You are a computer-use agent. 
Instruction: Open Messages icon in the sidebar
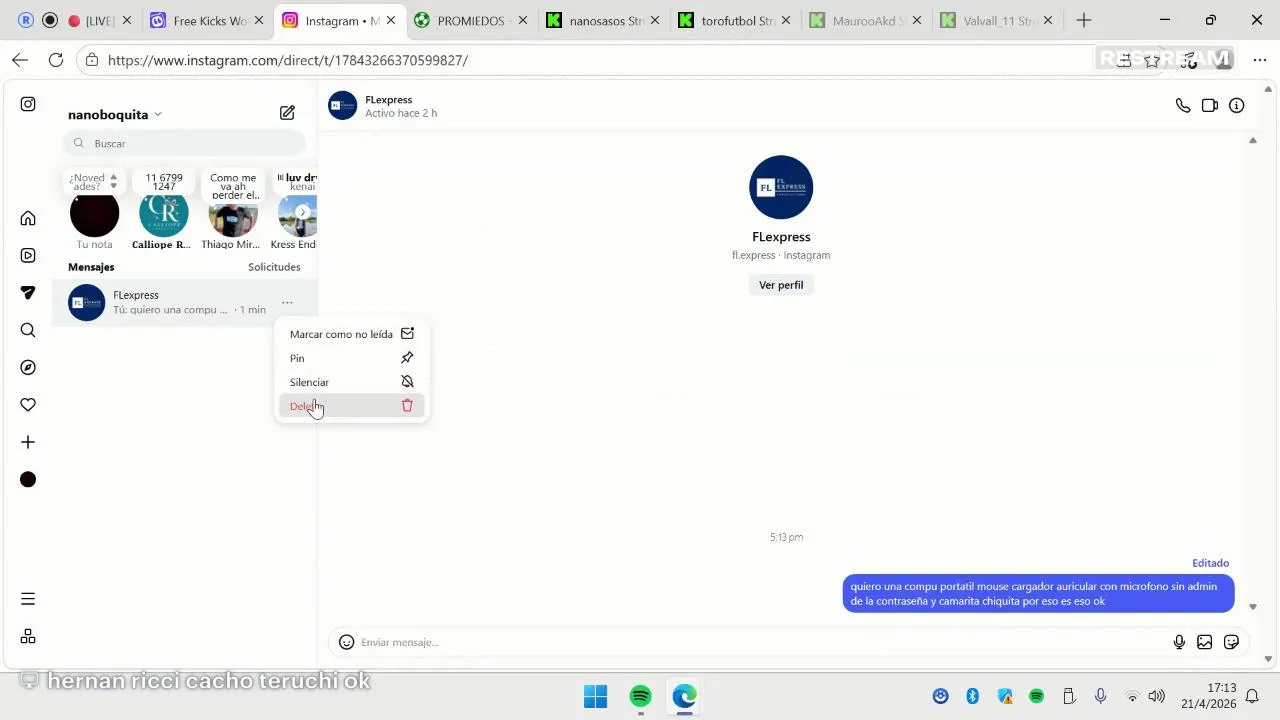click(x=28, y=293)
